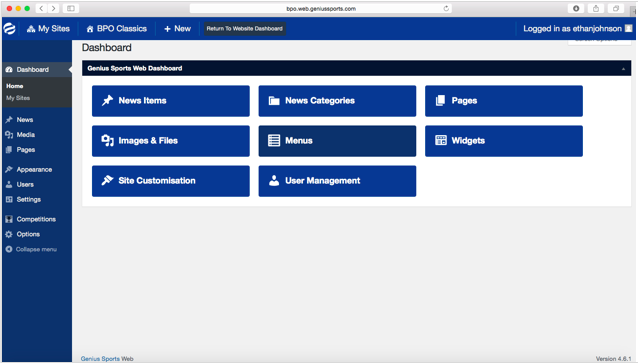The width and height of the screenshot is (638, 363).
Task: Collapse the Genius Sports Web Dashboard panel
Action: coord(623,69)
